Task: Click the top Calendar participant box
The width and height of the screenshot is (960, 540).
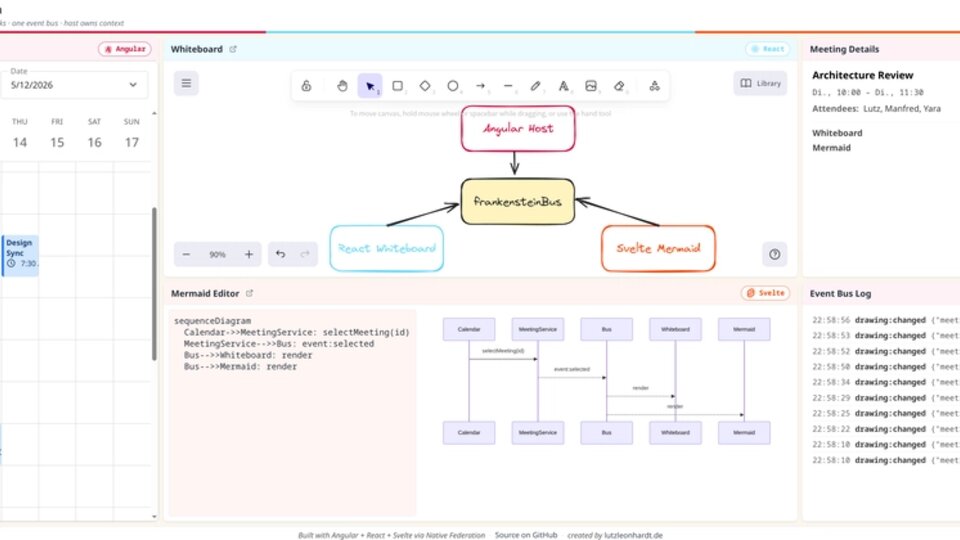Action: tap(469, 329)
